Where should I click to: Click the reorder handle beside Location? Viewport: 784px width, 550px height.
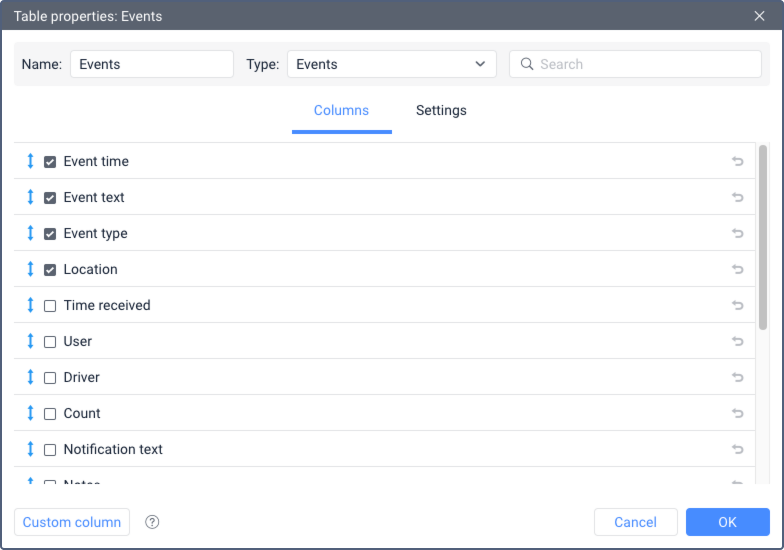[x=30, y=269]
